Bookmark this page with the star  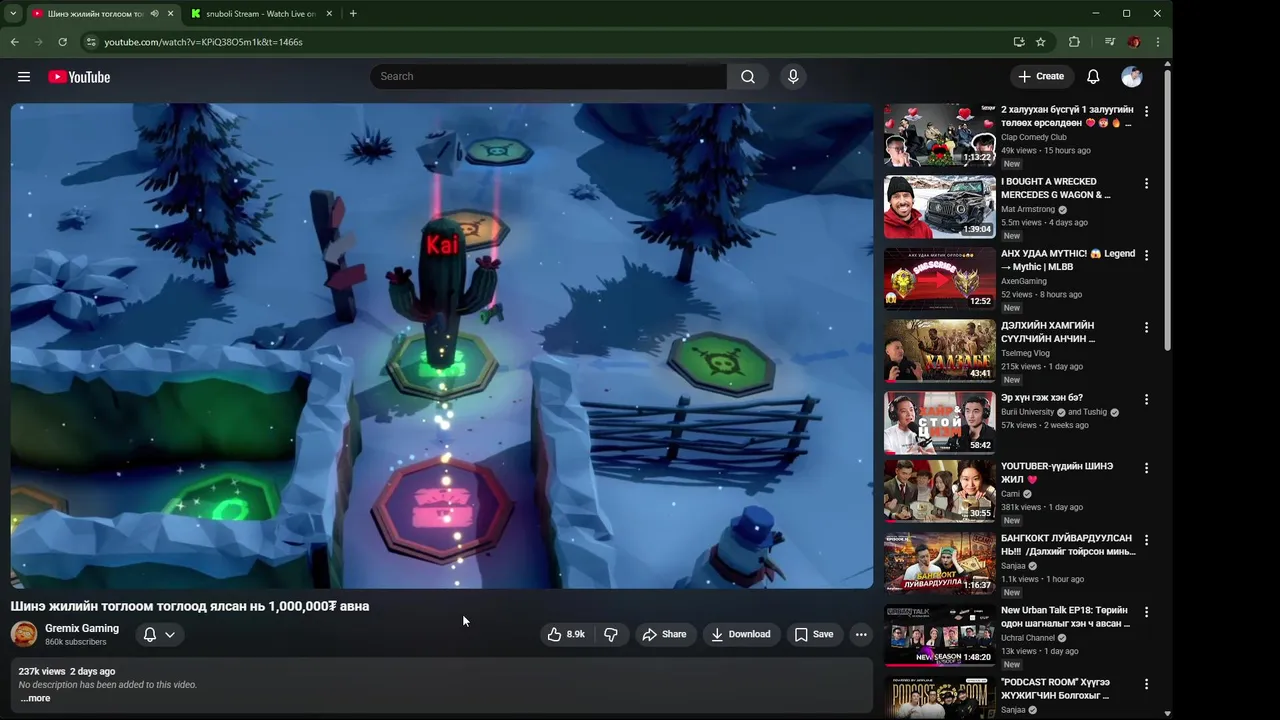click(1041, 42)
